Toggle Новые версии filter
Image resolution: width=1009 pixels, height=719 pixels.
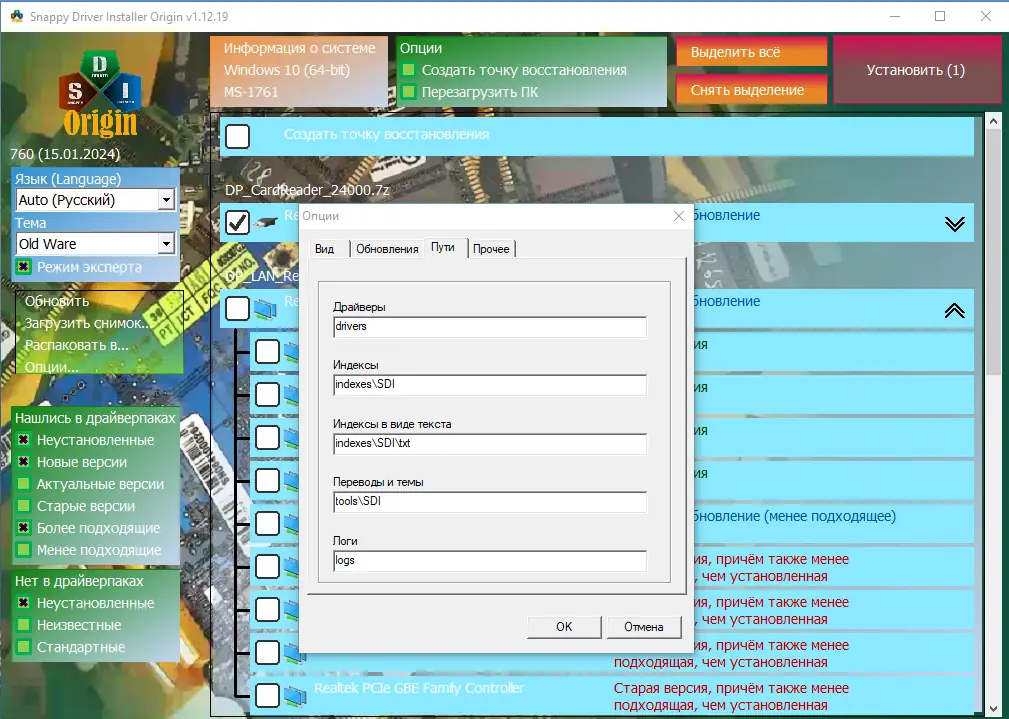[x=23, y=462]
